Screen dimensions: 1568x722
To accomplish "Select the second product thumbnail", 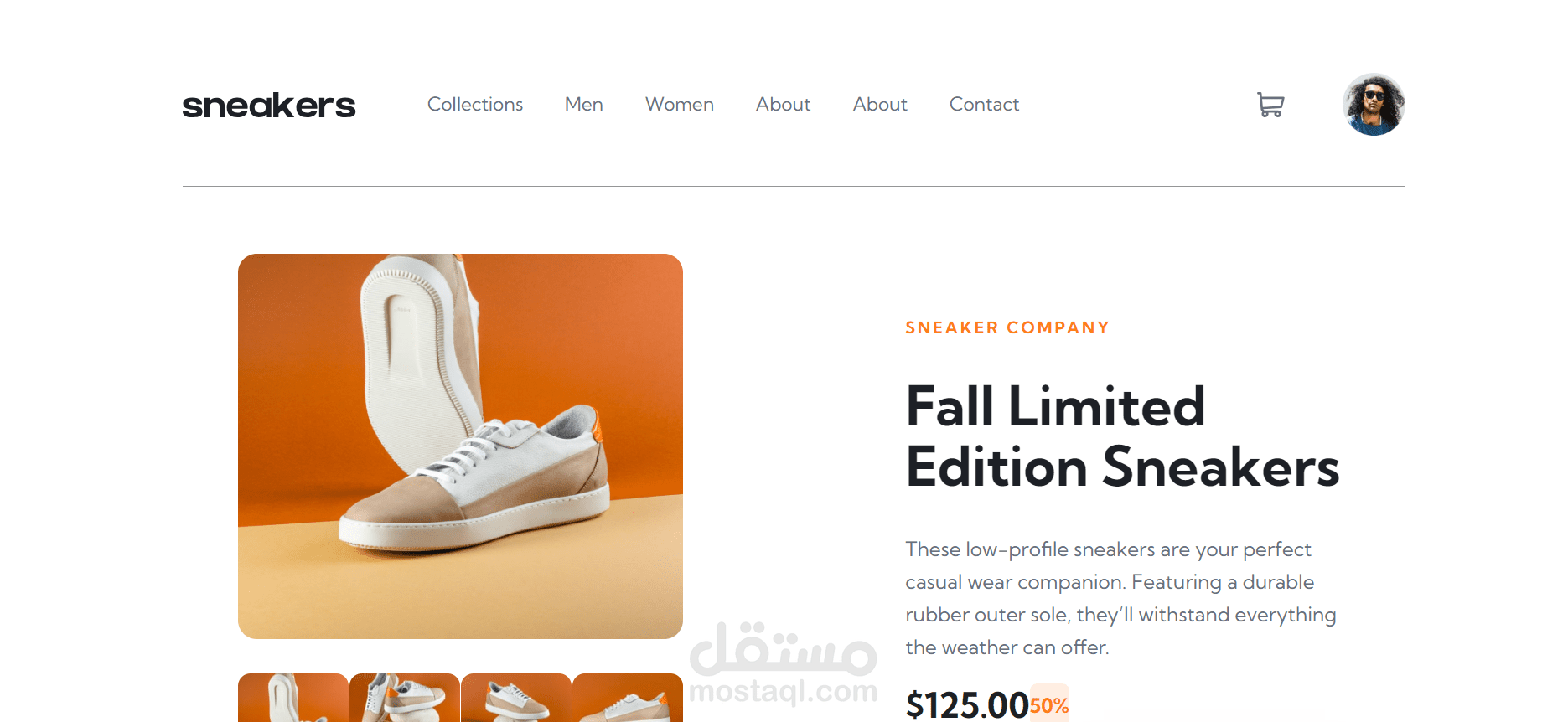I will tap(405, 698).
